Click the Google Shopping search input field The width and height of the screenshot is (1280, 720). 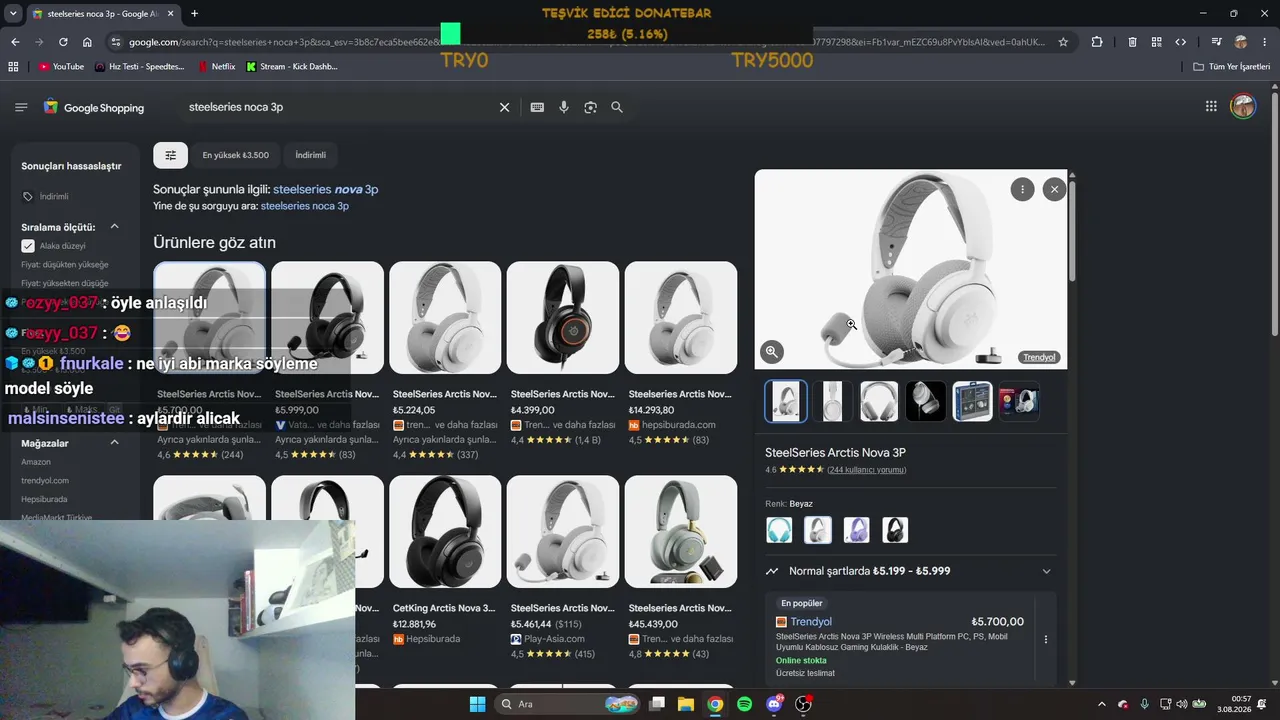(x=338, y=107)
